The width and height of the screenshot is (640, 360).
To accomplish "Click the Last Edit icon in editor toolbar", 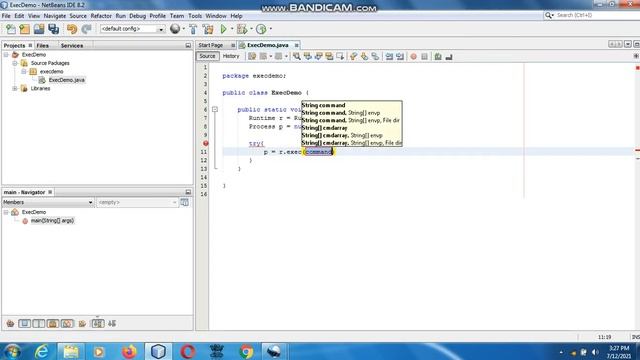I will (252, 57).
